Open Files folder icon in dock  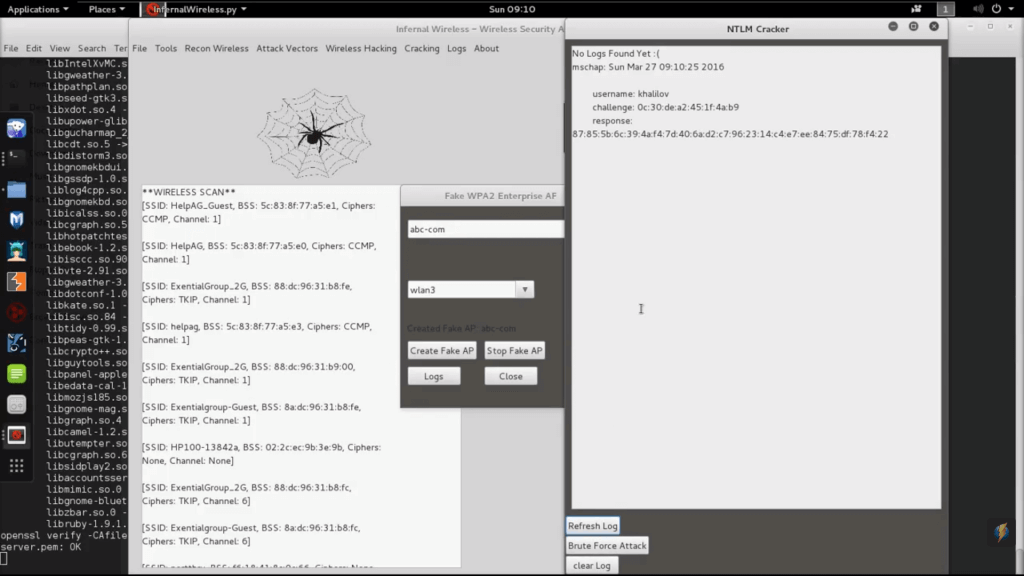17,190
